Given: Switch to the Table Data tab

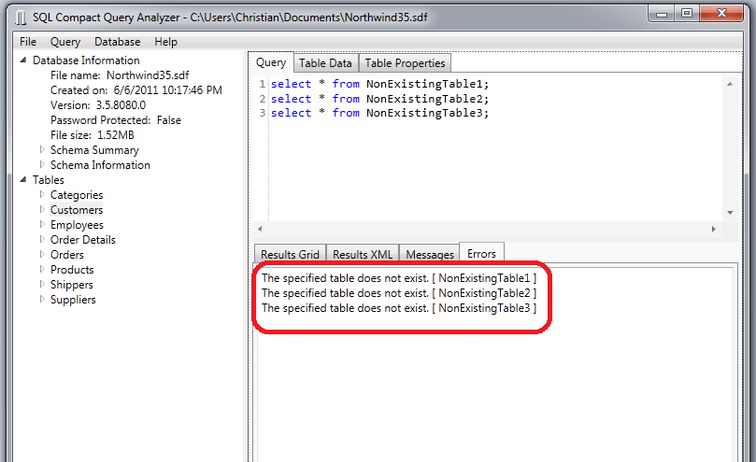Looking at the screenshot, I should tap(325, 63).
